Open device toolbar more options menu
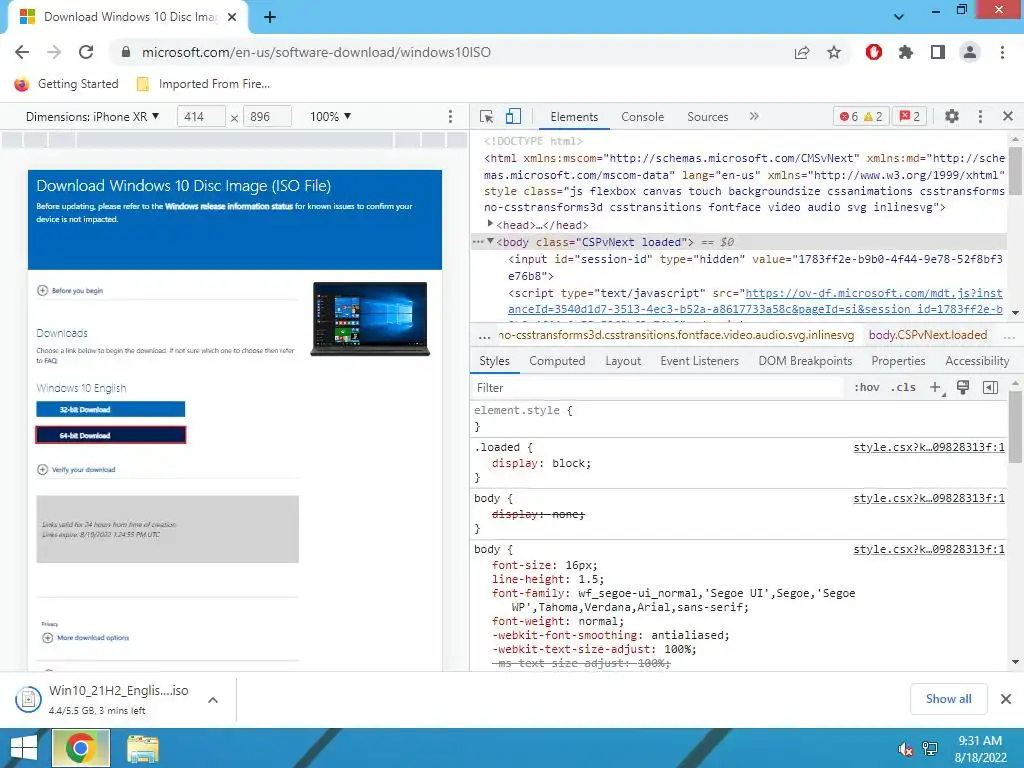1024x768 pixels. pos(450,116)
